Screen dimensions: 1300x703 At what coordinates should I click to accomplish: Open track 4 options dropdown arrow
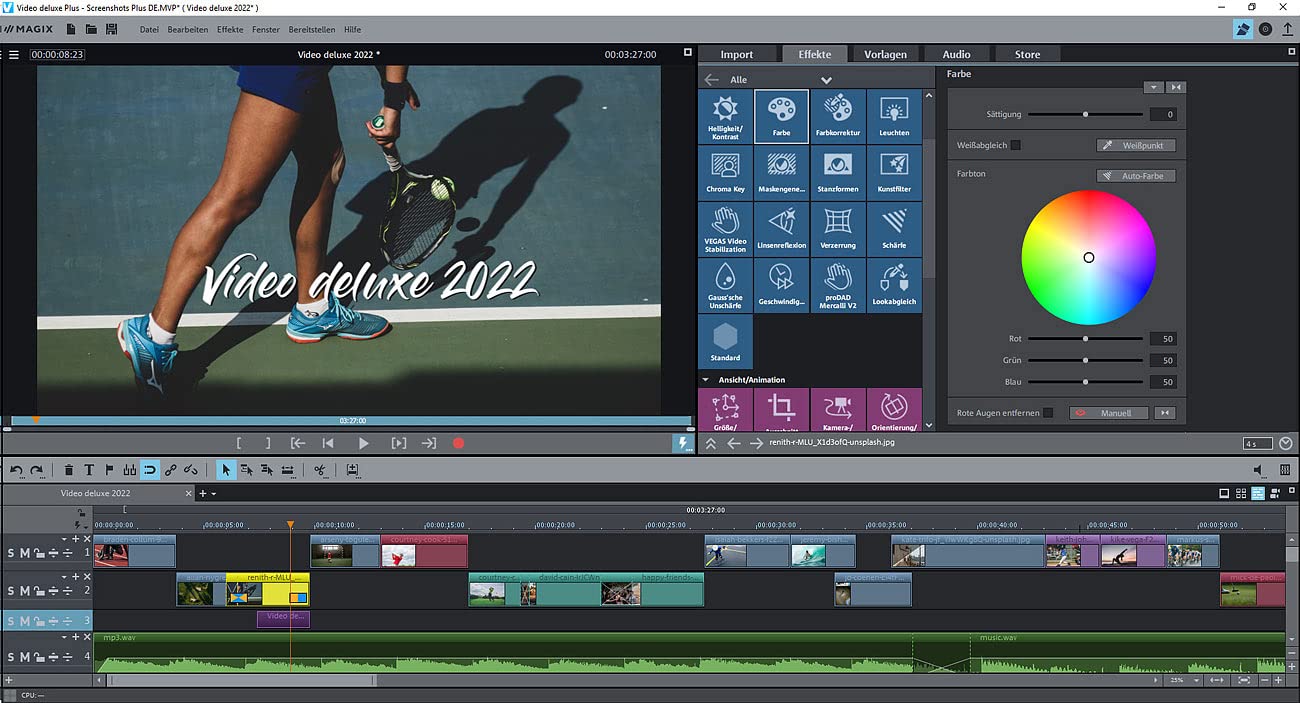tap(65, 637)
